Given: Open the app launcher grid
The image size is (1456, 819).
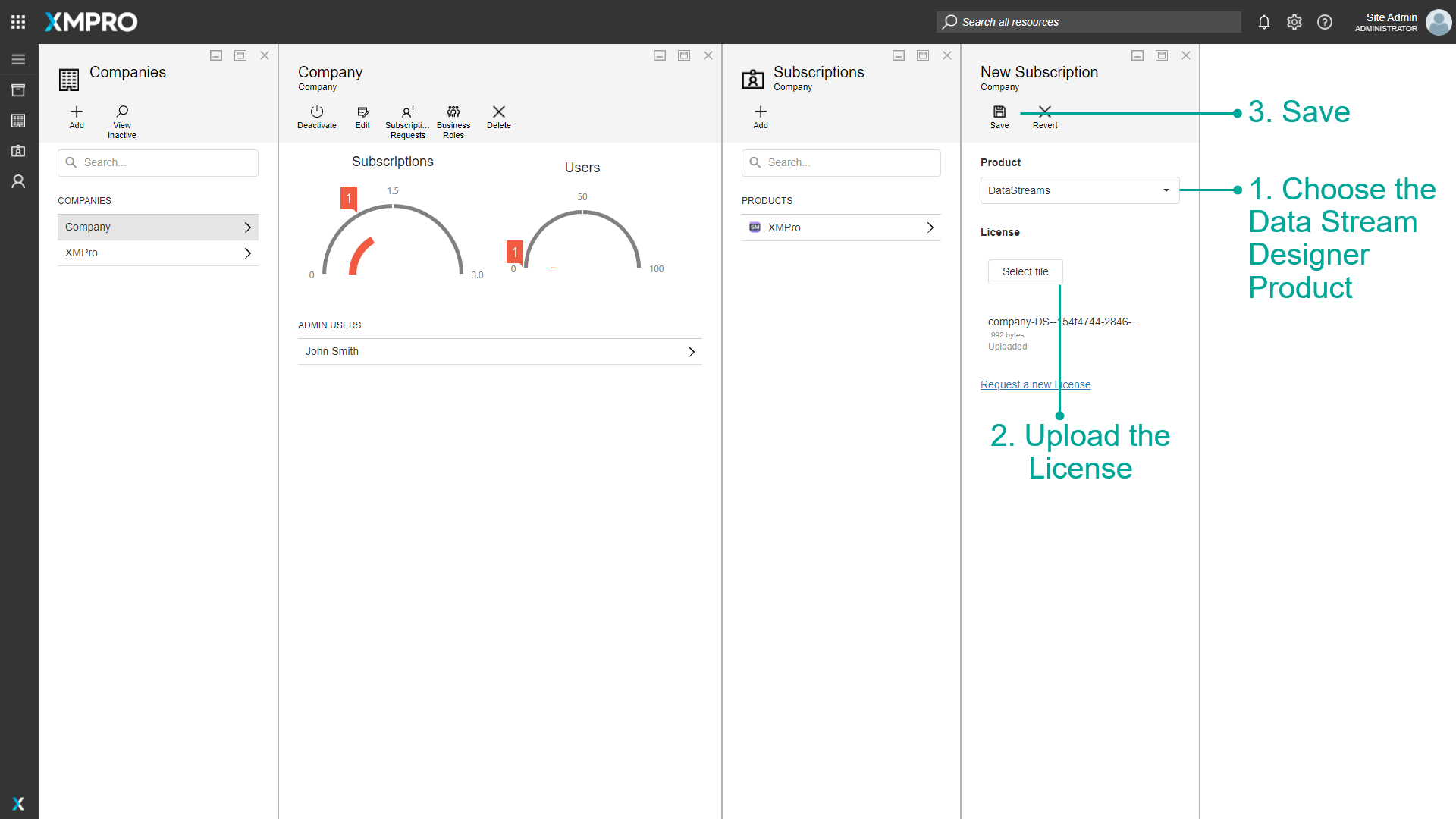Looking at the screenshot, I should (18, 22).
